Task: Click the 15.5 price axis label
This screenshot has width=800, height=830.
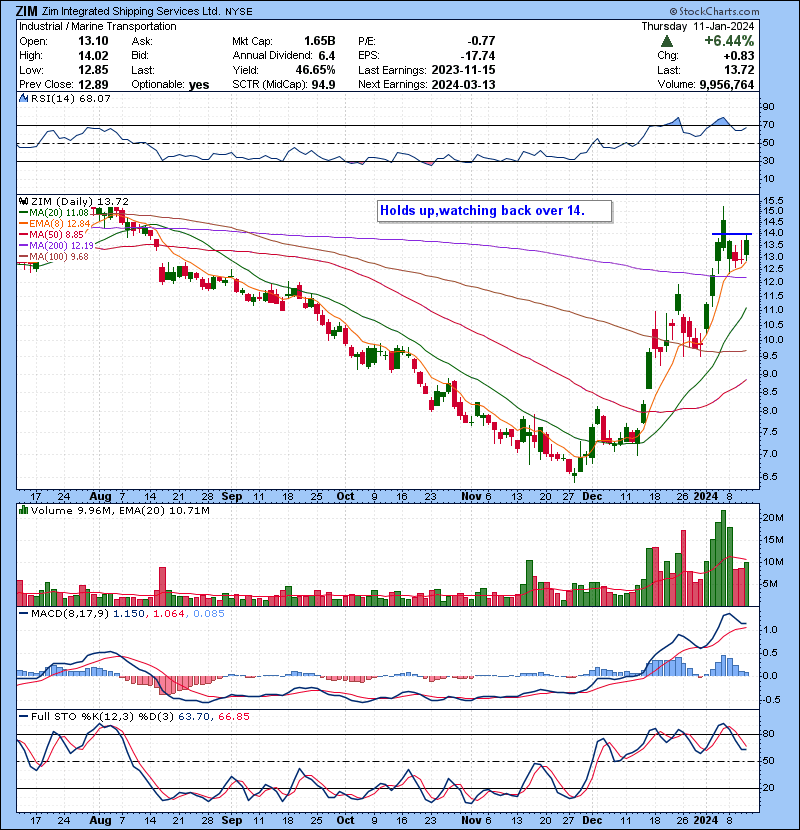Action: [x=773, y=201]
